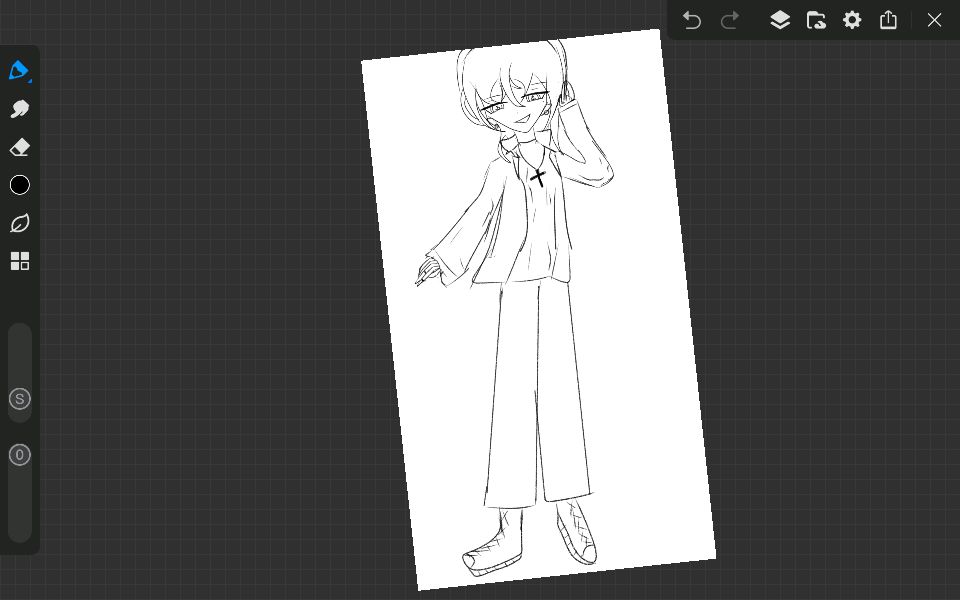Undo the last stroke

tap(692, 20)
